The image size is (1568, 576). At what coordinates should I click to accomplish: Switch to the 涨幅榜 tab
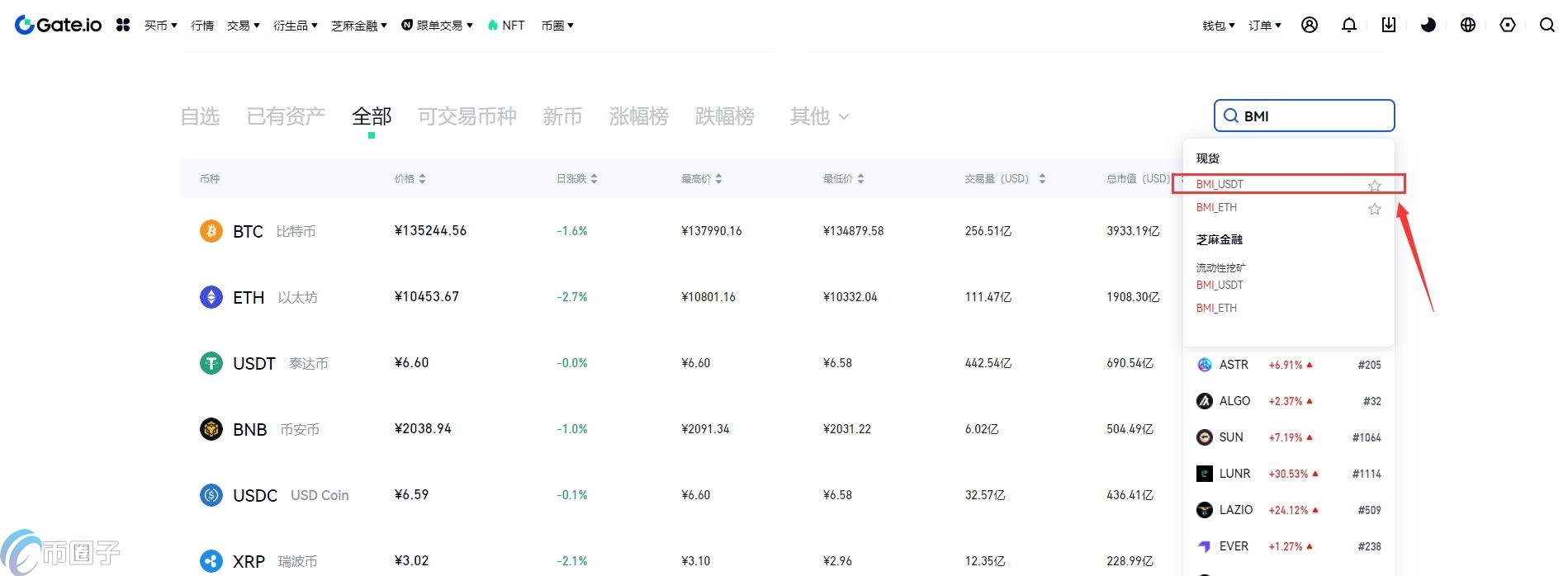point(639,116)
